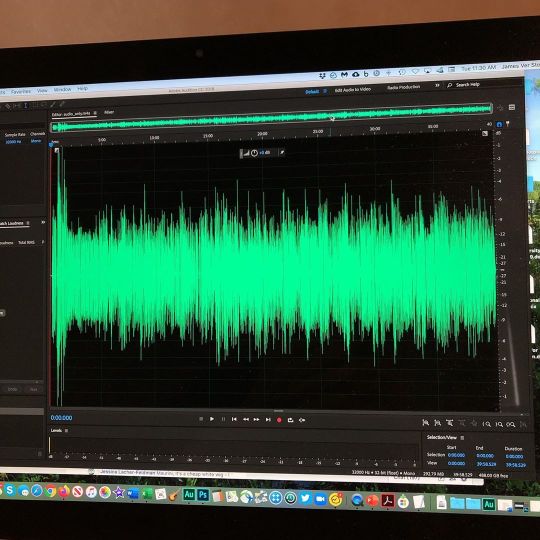The image size is (540, 540).
Task: Start recording with the red Record button
Action: point(279,420)
